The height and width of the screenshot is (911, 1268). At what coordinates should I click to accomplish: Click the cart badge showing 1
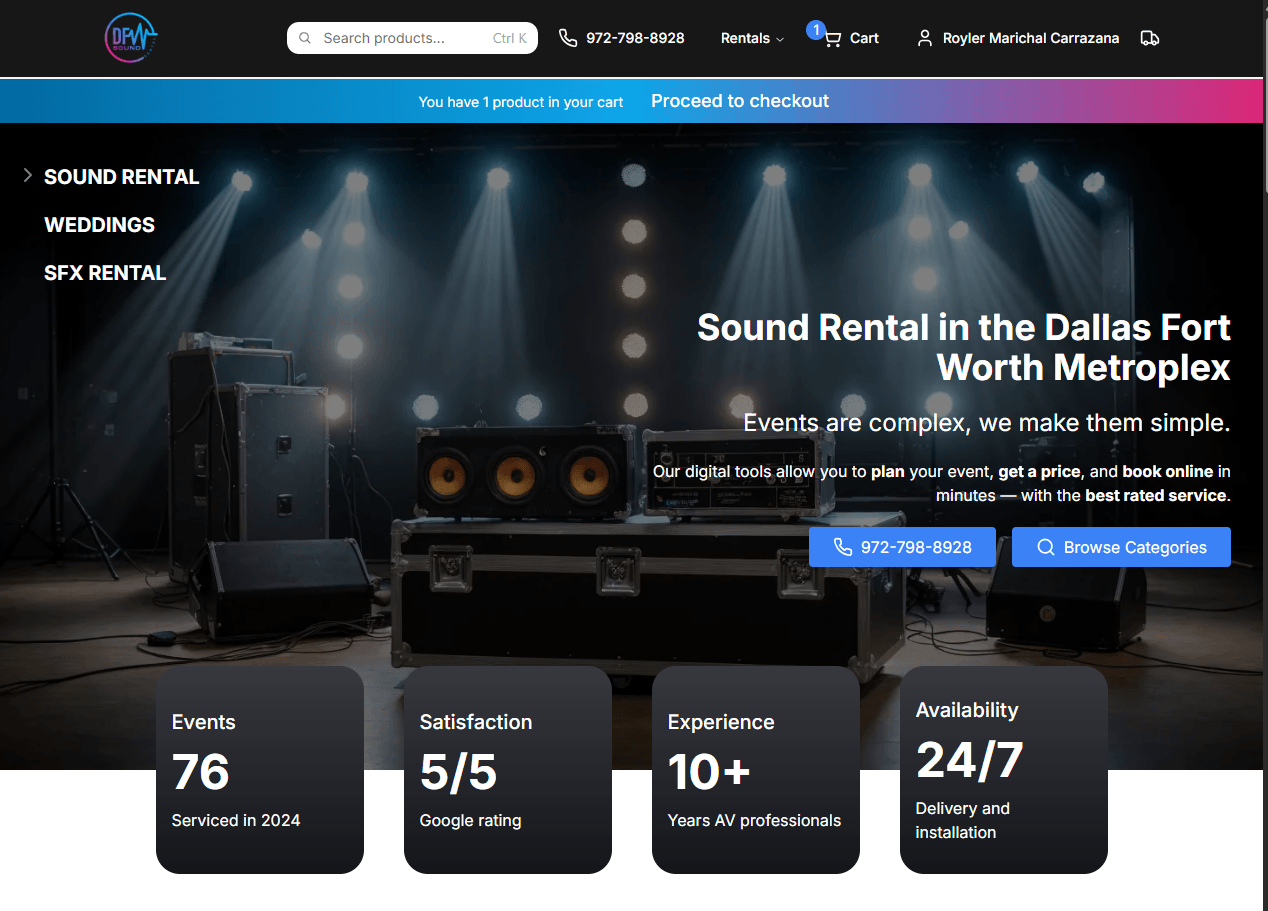[x=815, y=30]
